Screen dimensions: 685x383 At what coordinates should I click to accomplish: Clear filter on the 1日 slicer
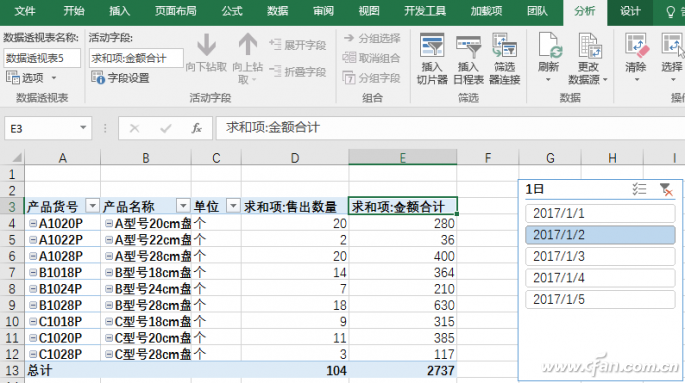point(666,189)
